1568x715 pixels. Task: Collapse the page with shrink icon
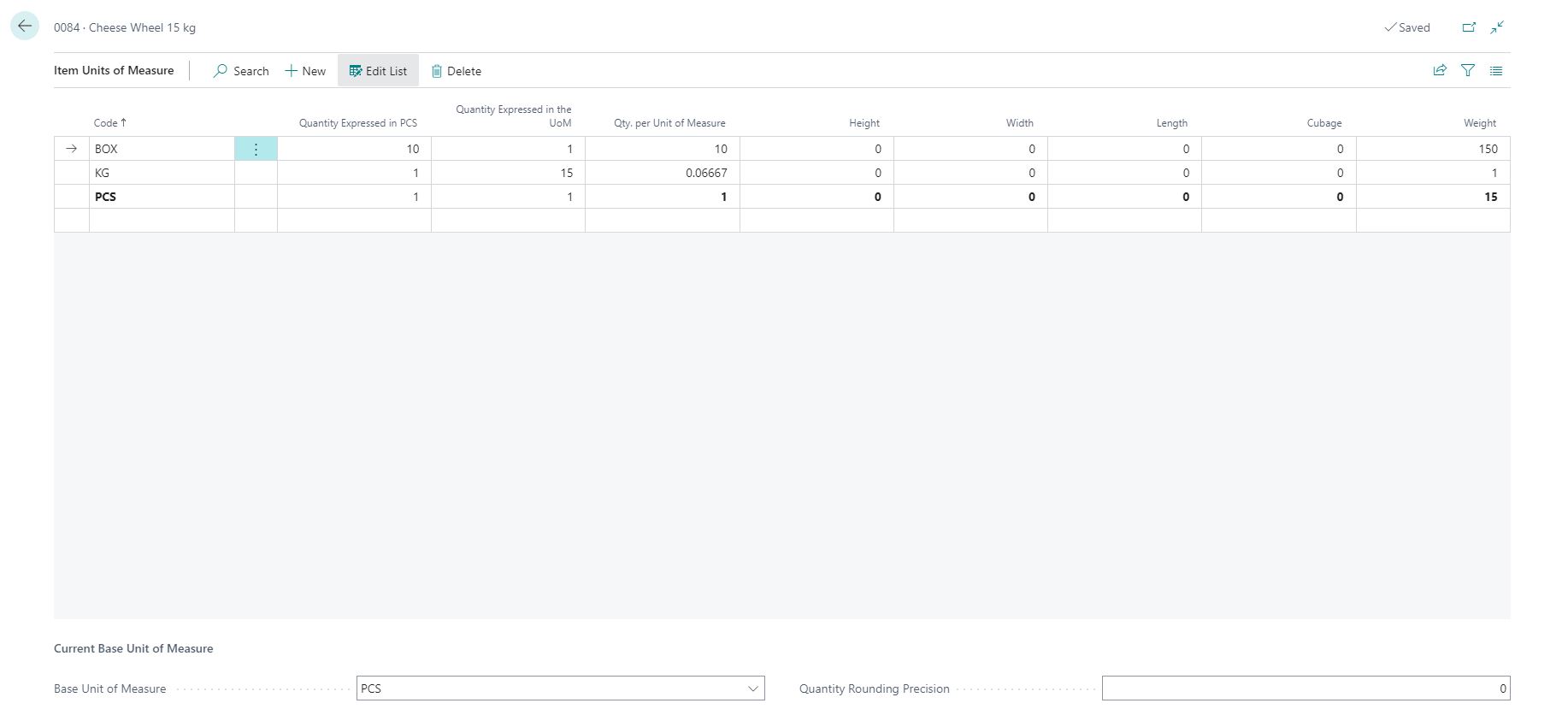[x=1497, y=27]
